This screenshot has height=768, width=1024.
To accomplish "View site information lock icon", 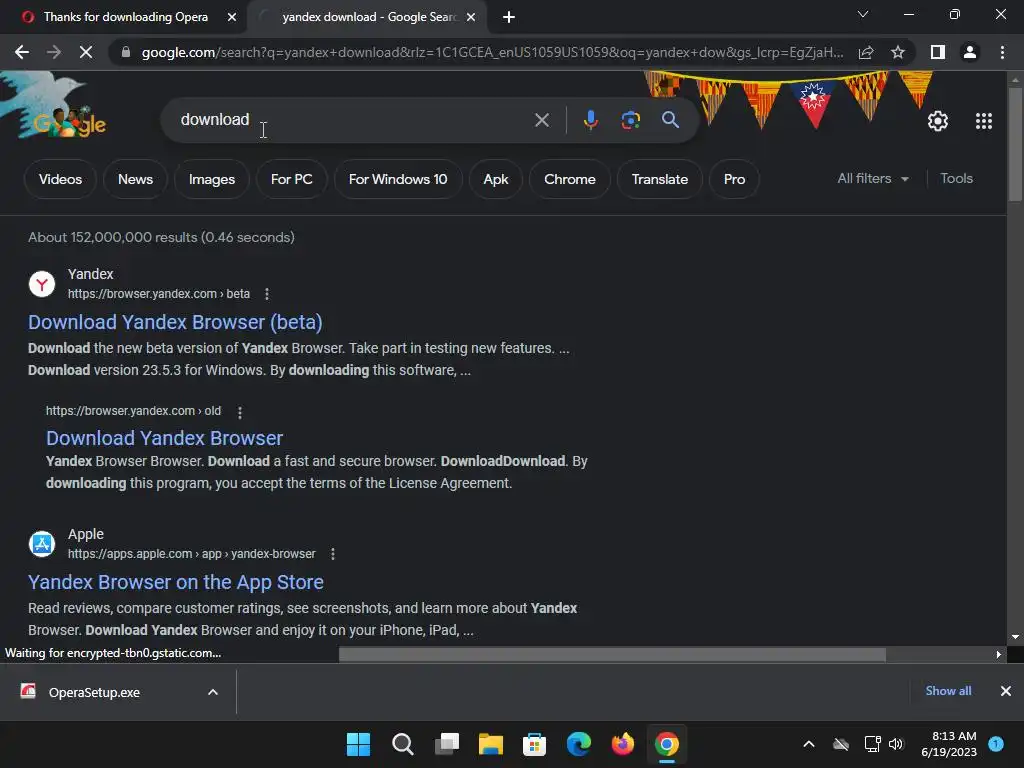I will click(x=126, y=52).
